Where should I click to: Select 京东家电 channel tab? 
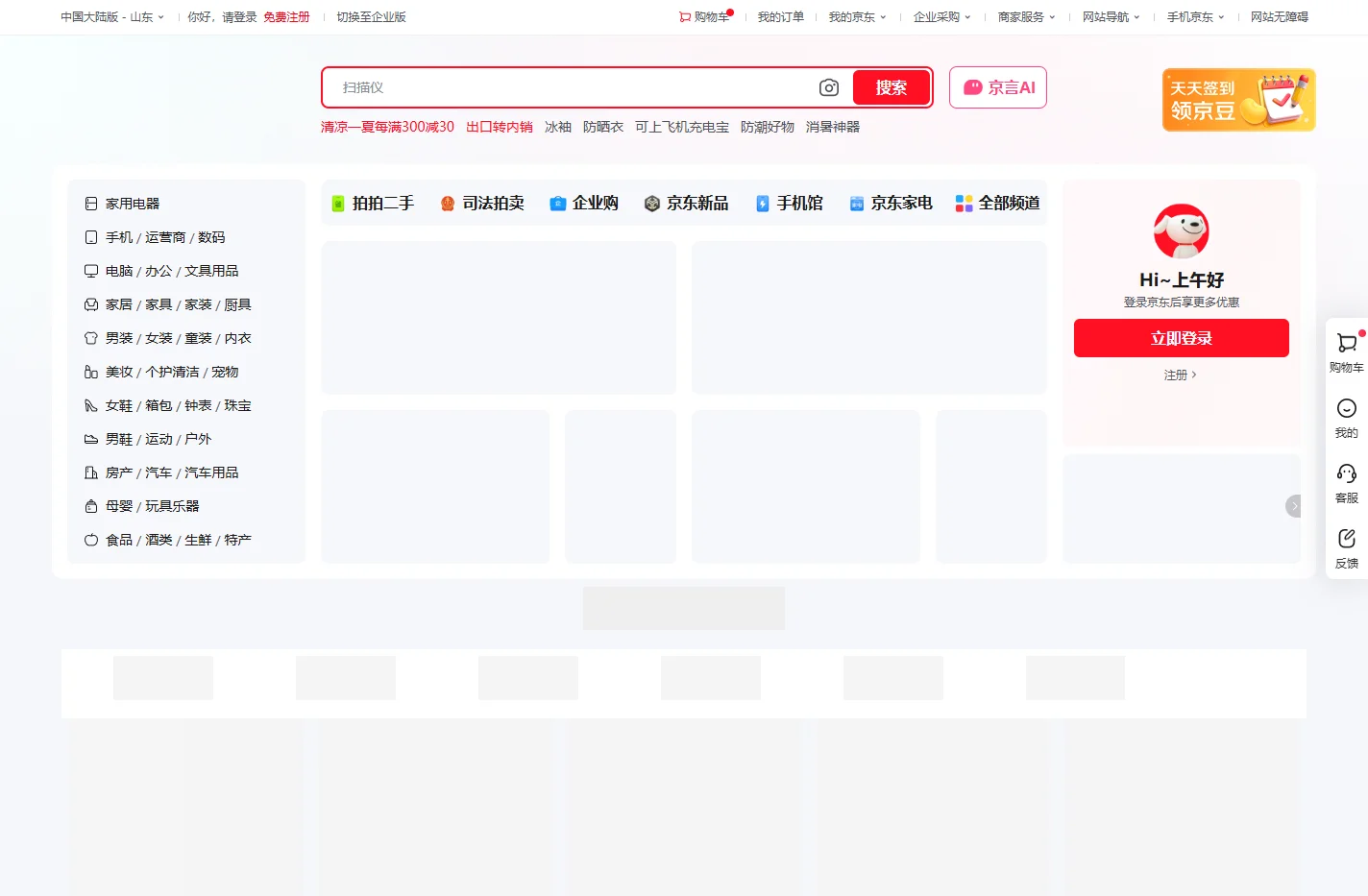[x=891, y=204]
